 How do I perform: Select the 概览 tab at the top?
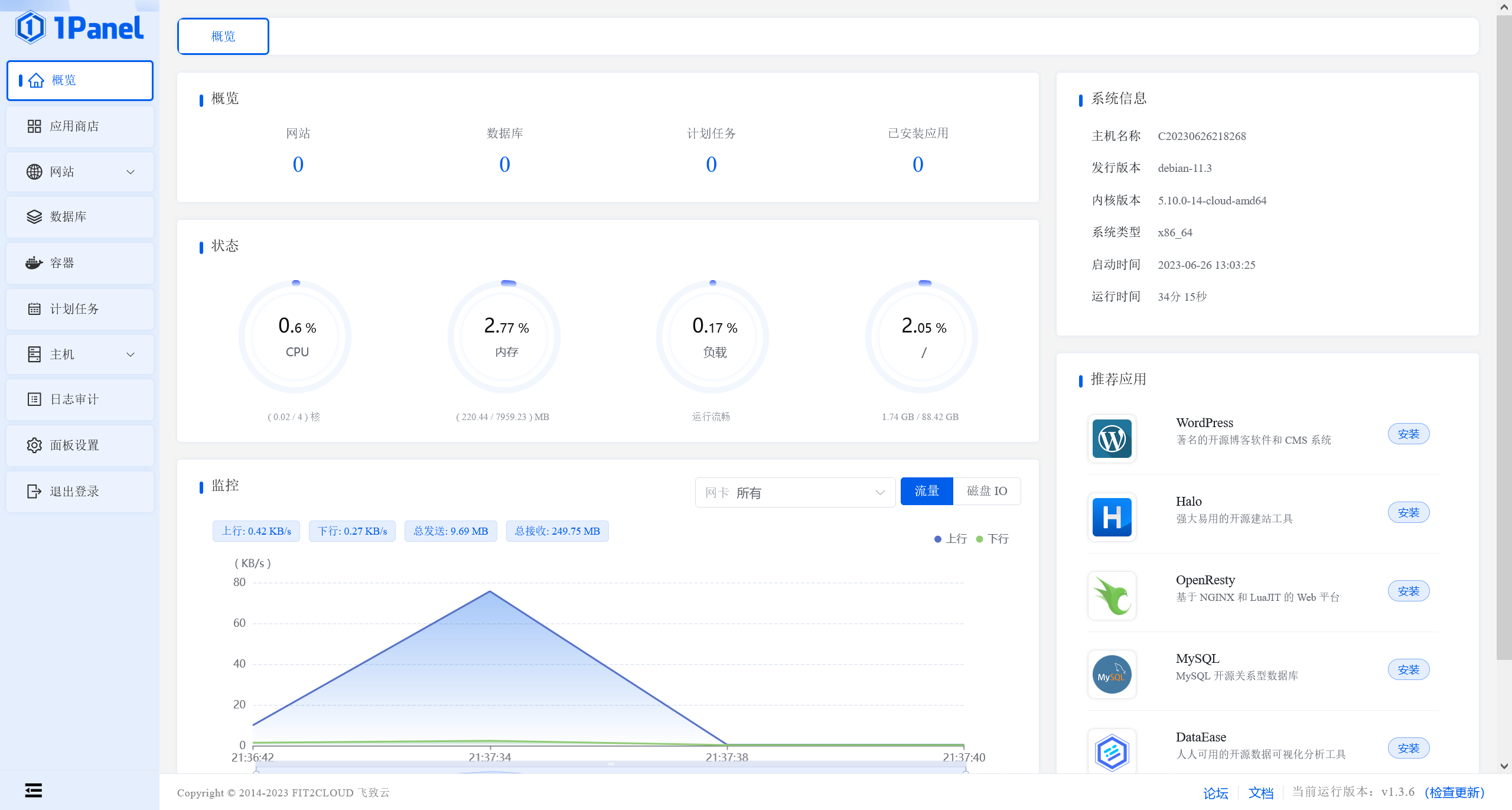pyautogui.click(x=223, y=37)
